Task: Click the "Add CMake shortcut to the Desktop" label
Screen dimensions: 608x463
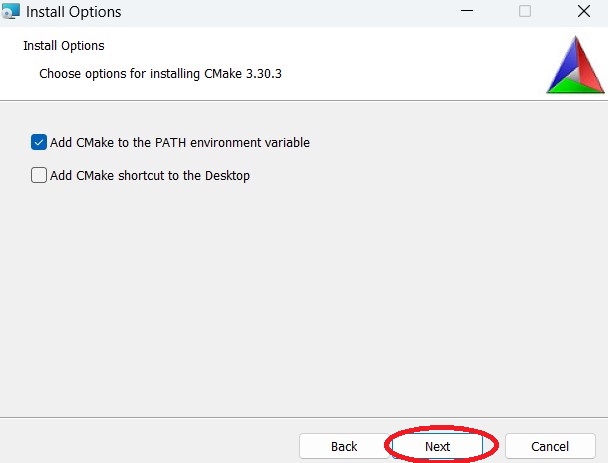Action: click(x=150, y=176)
